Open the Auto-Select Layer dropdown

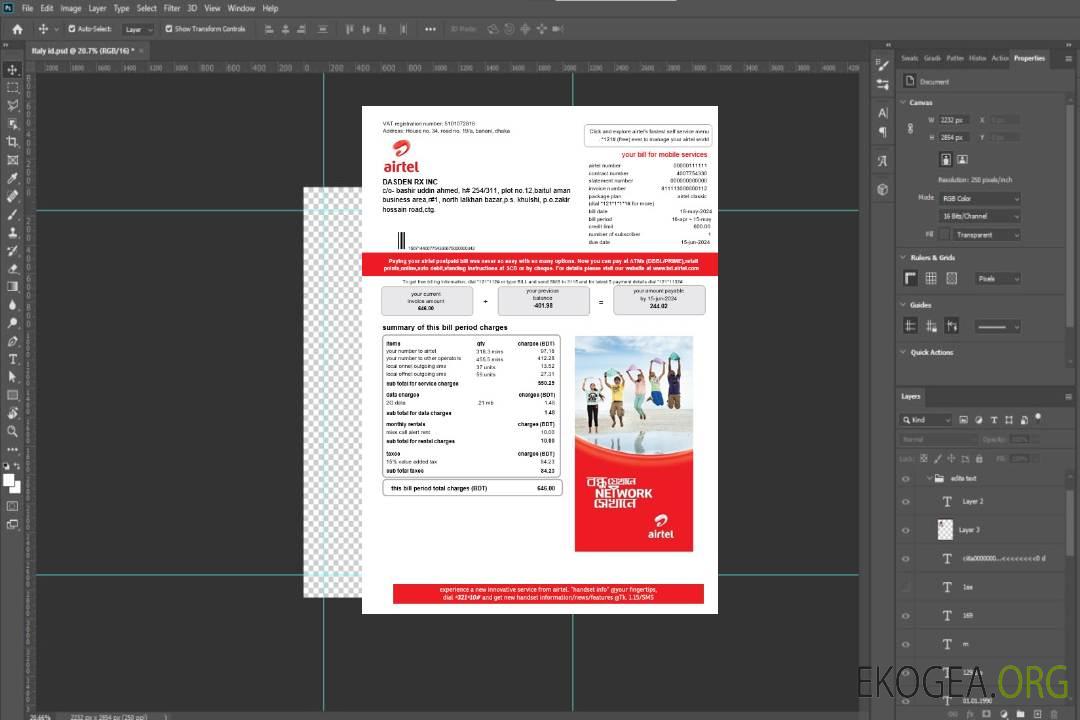(x=138, y=29)
